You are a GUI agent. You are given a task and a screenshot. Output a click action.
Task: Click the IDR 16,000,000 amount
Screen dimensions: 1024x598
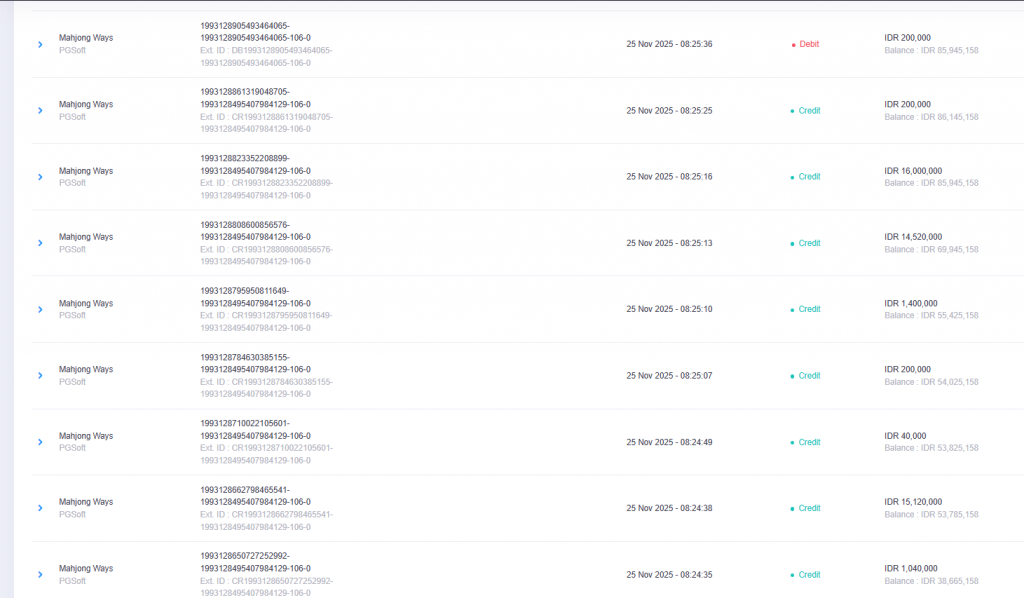[x=913, y=171]
